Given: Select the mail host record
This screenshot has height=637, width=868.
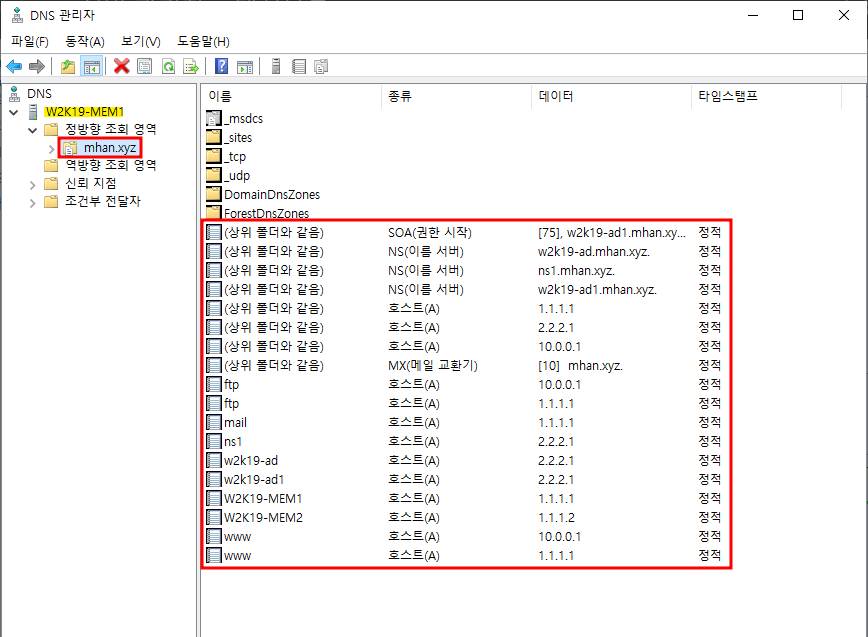Looking at the screenshot, I should point(464,422).
